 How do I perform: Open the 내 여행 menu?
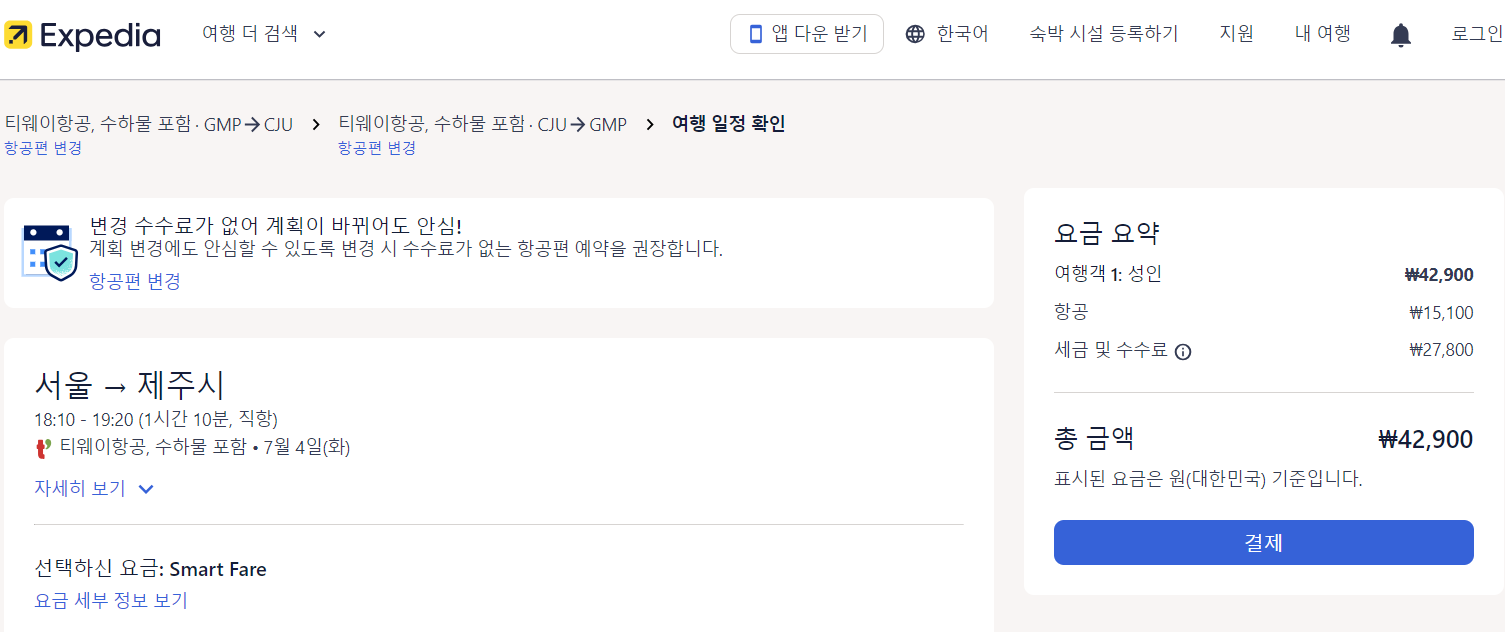tap(1321, 33)
